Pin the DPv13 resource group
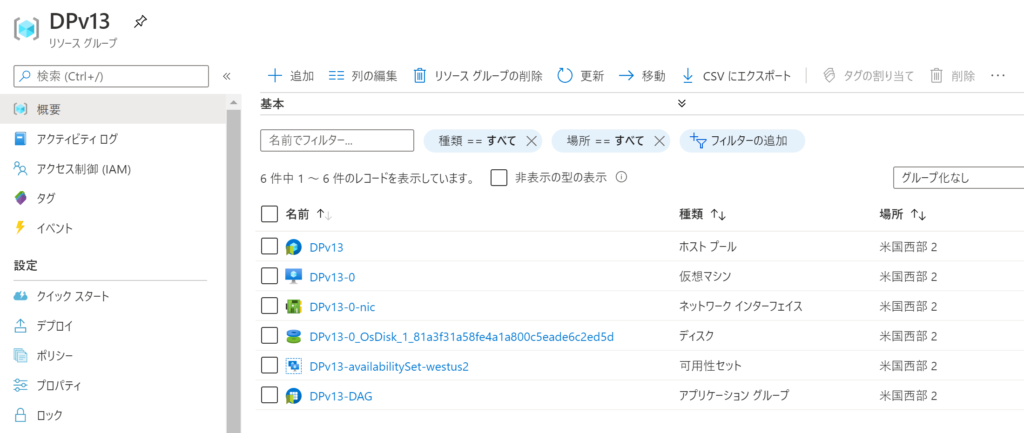1024x433 pixels. pos(140,22)
